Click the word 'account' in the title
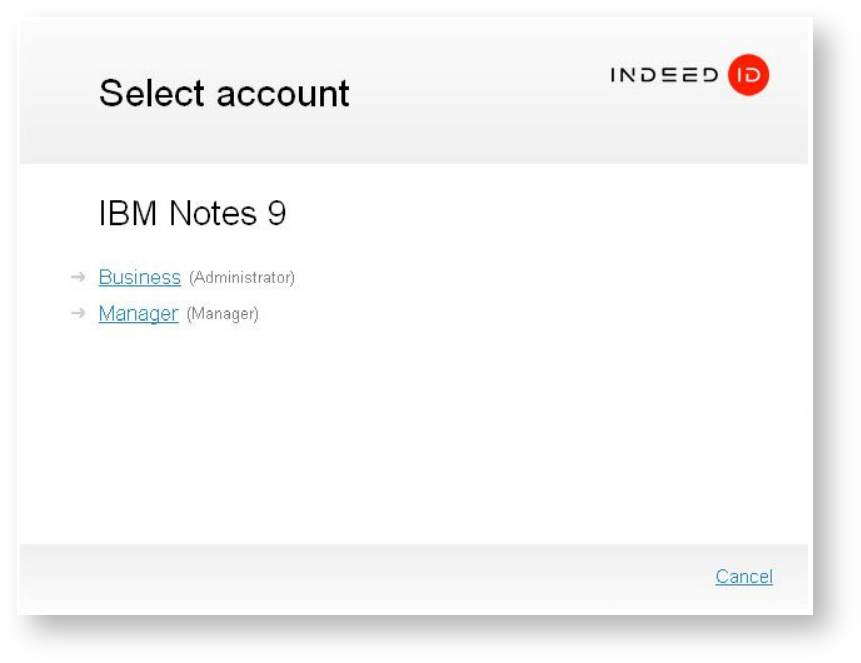861x663 pixels. pyautogui.click(x=283, y=93)
